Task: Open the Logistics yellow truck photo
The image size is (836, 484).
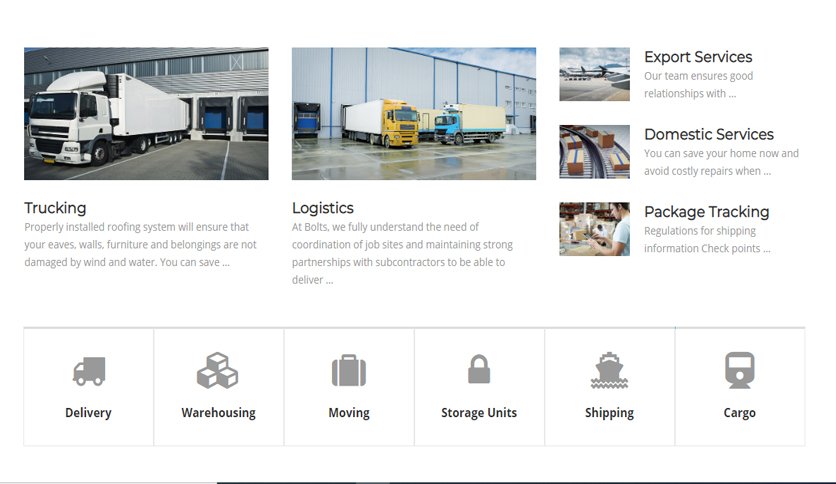Action: (414, 114)
